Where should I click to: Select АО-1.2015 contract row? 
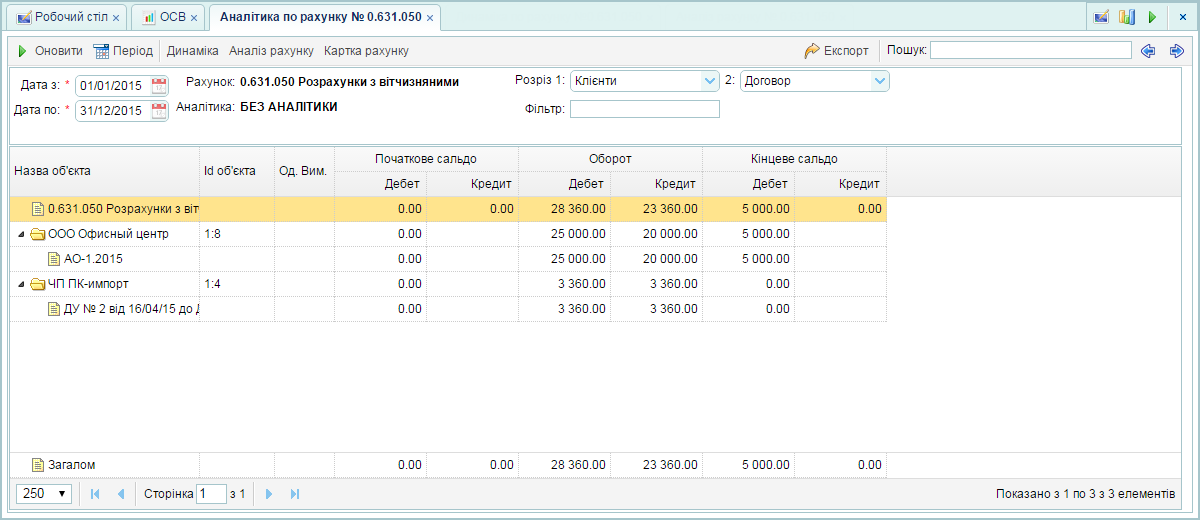(x=448, y=259)
